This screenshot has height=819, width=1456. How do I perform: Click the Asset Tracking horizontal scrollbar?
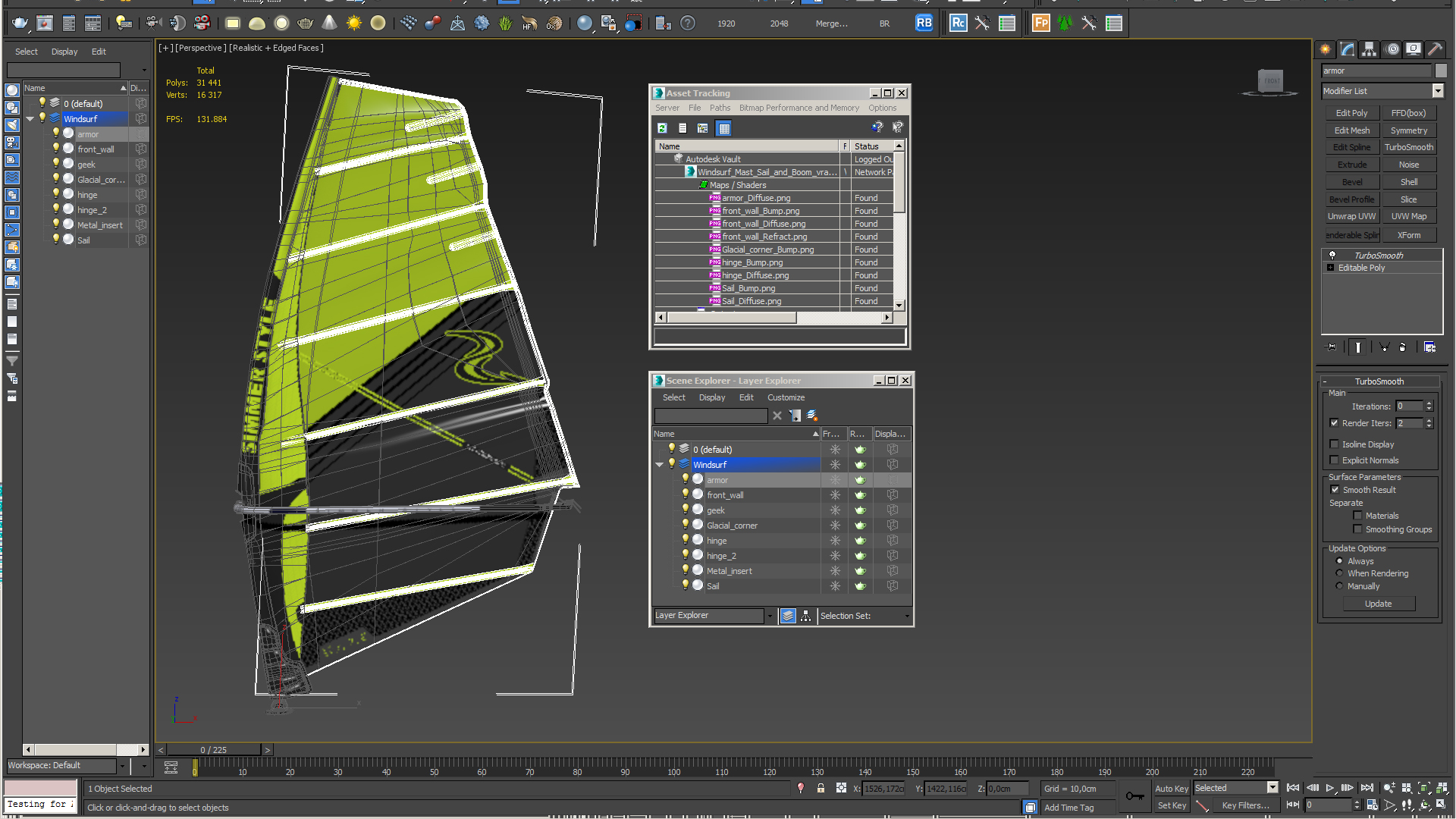coord(731,318)
